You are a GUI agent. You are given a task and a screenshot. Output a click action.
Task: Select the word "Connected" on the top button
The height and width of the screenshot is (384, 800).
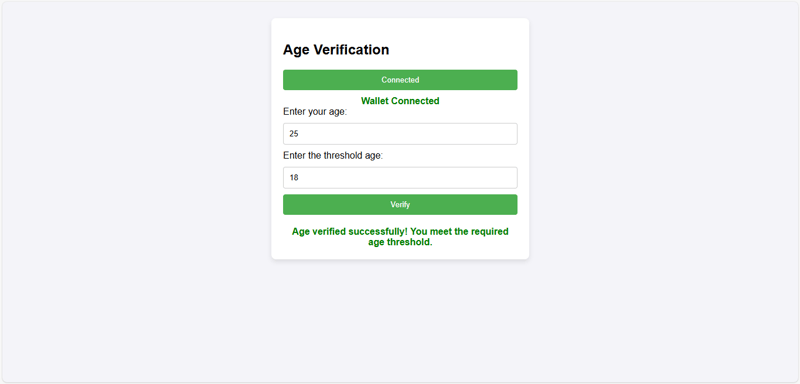400,80
